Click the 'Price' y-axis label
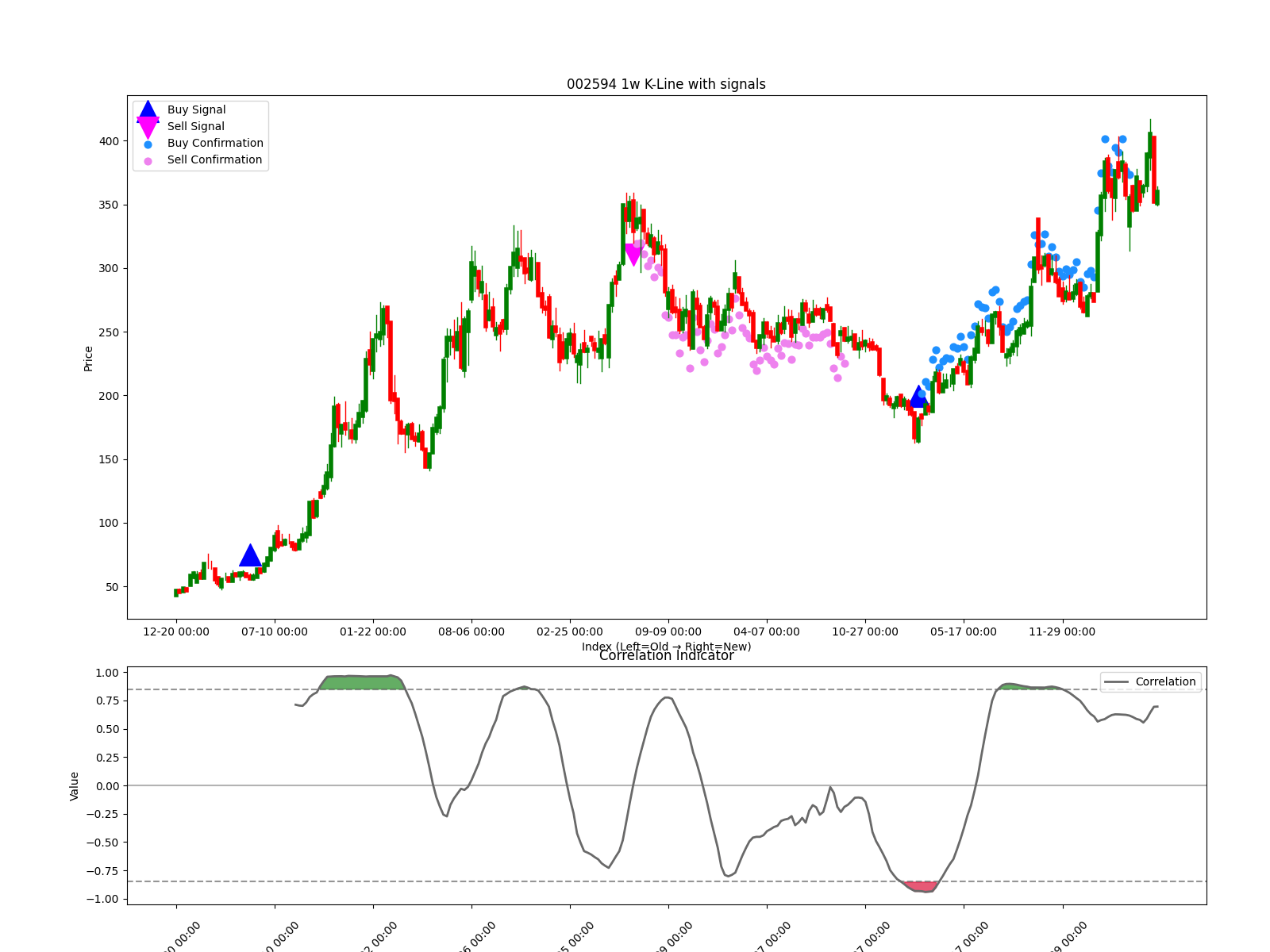The width and height of the screenshot is (1270, 952). [88, 359]
